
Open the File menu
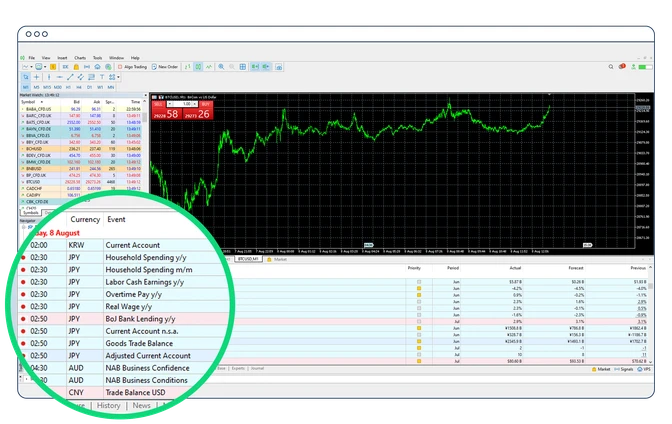tap(32, 58)
